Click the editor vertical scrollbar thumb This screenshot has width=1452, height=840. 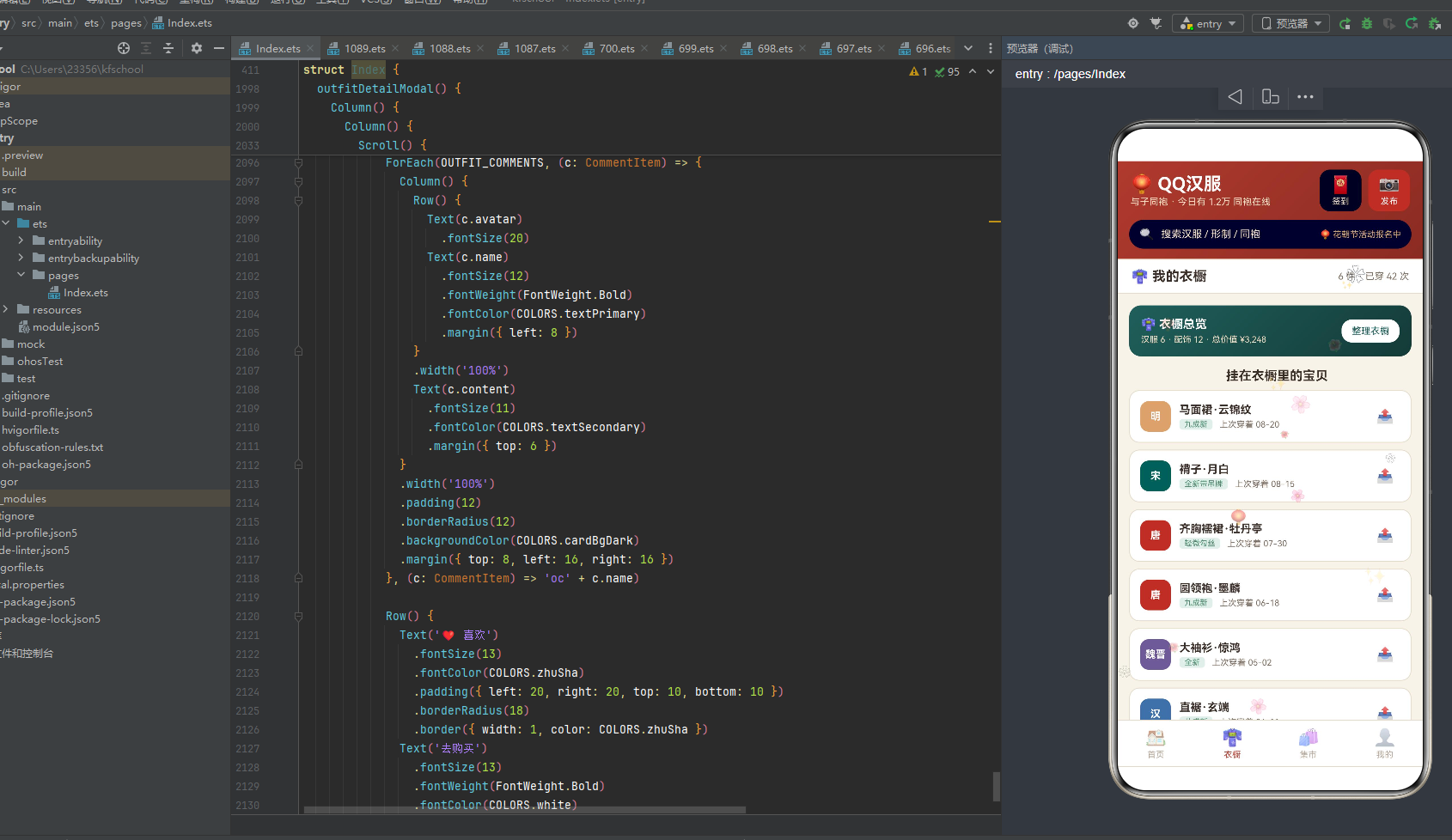pyautogui.click(x=996, y=787)
